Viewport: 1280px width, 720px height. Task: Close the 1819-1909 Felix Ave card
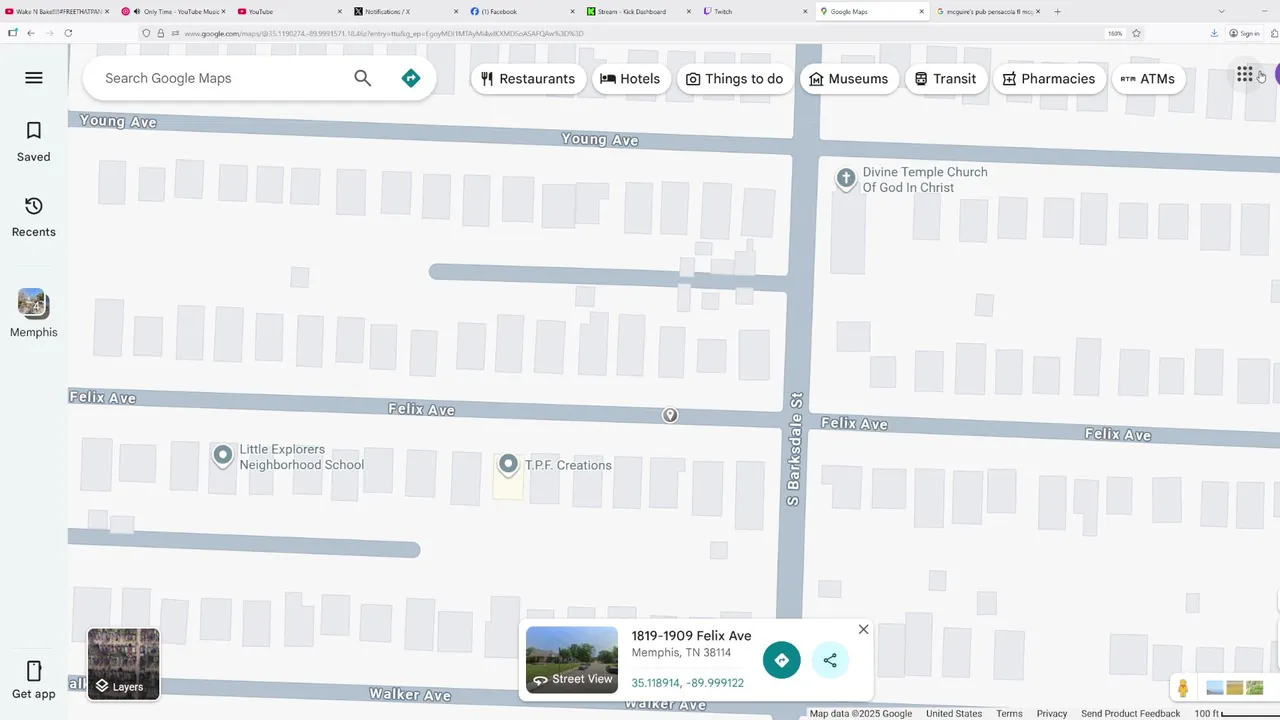864,629
